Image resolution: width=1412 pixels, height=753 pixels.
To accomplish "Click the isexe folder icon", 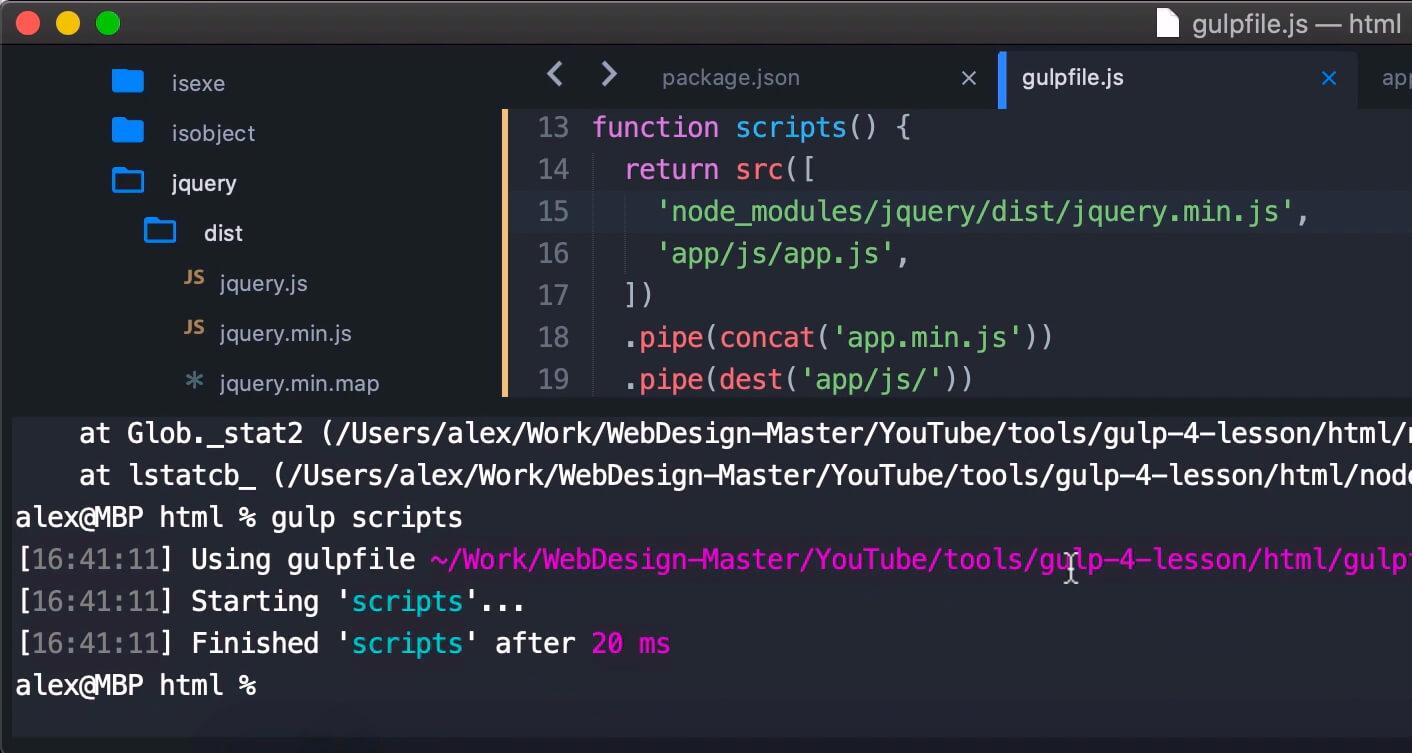I will coord(128,81).
